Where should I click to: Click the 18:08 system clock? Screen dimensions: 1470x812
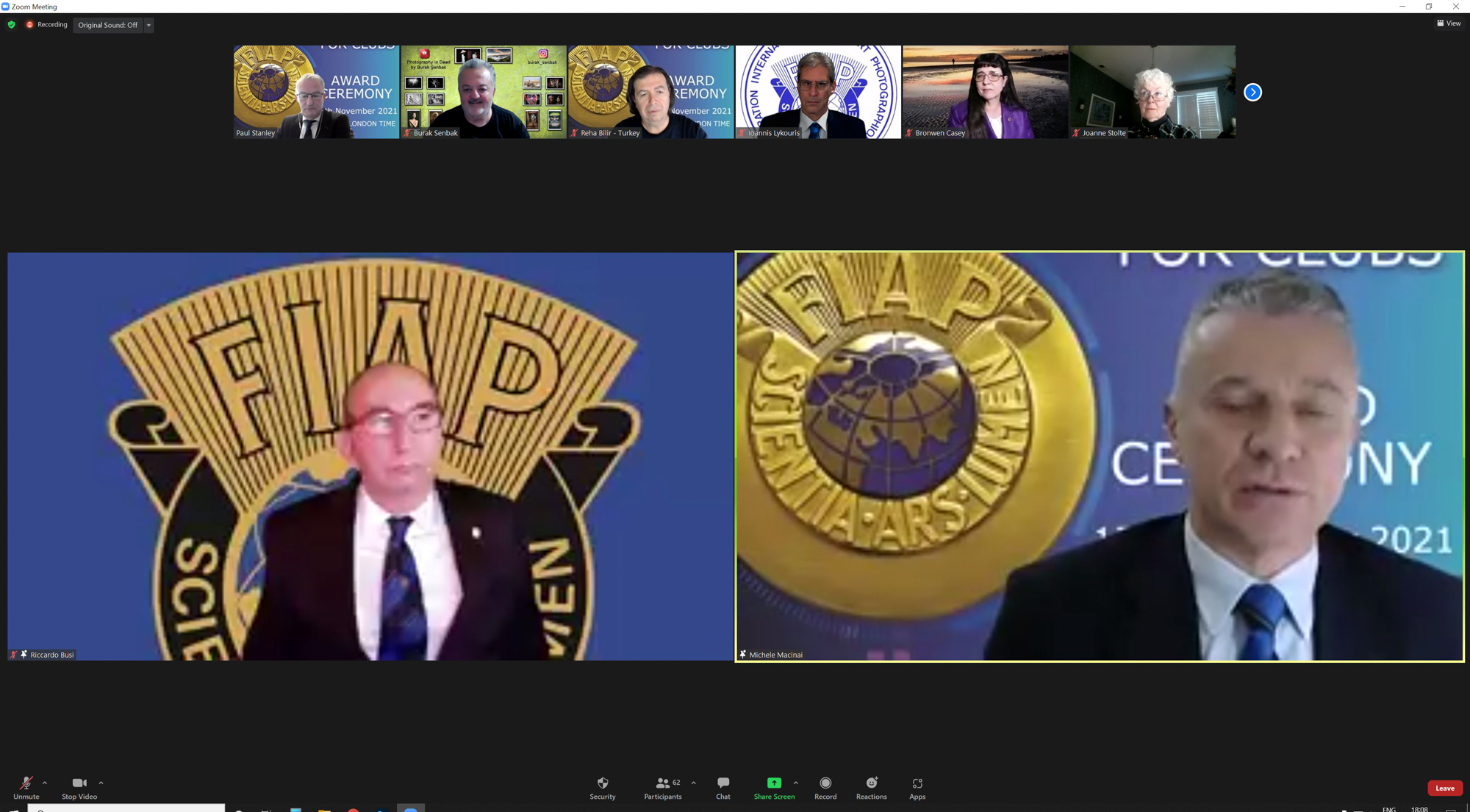pyautogui.click(x=1419, y=809)
